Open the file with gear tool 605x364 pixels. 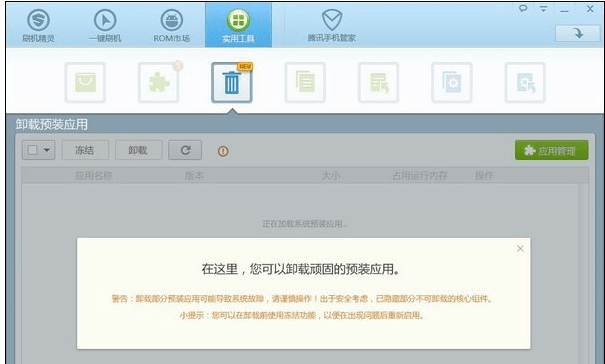[452, 83]
